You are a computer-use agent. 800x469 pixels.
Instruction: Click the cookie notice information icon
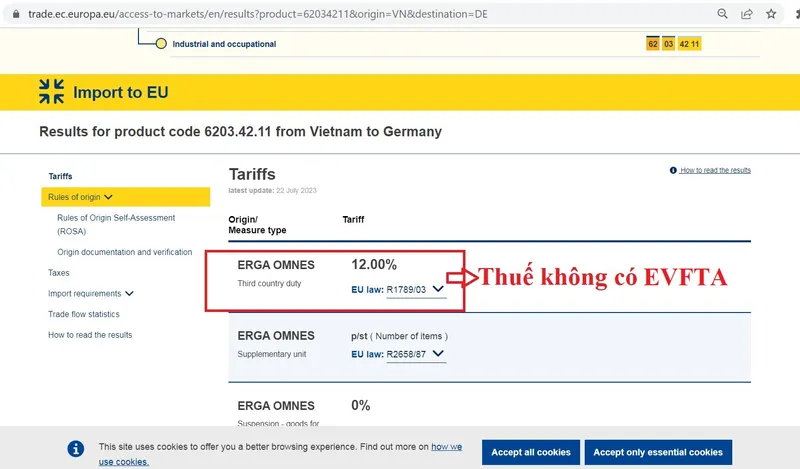[75, 449]
